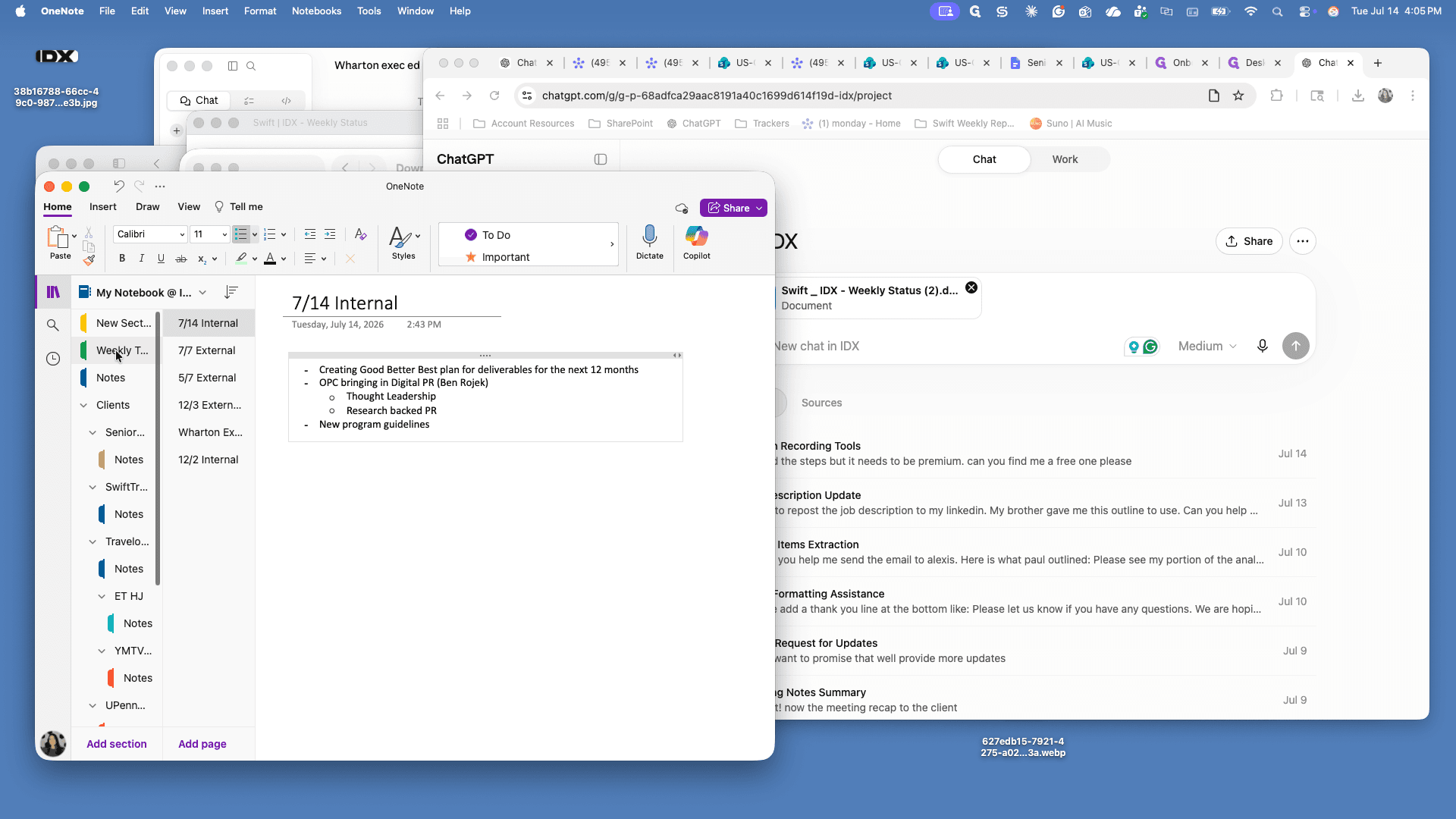Click the Share button in ChatGPT project

point(1249,241)
